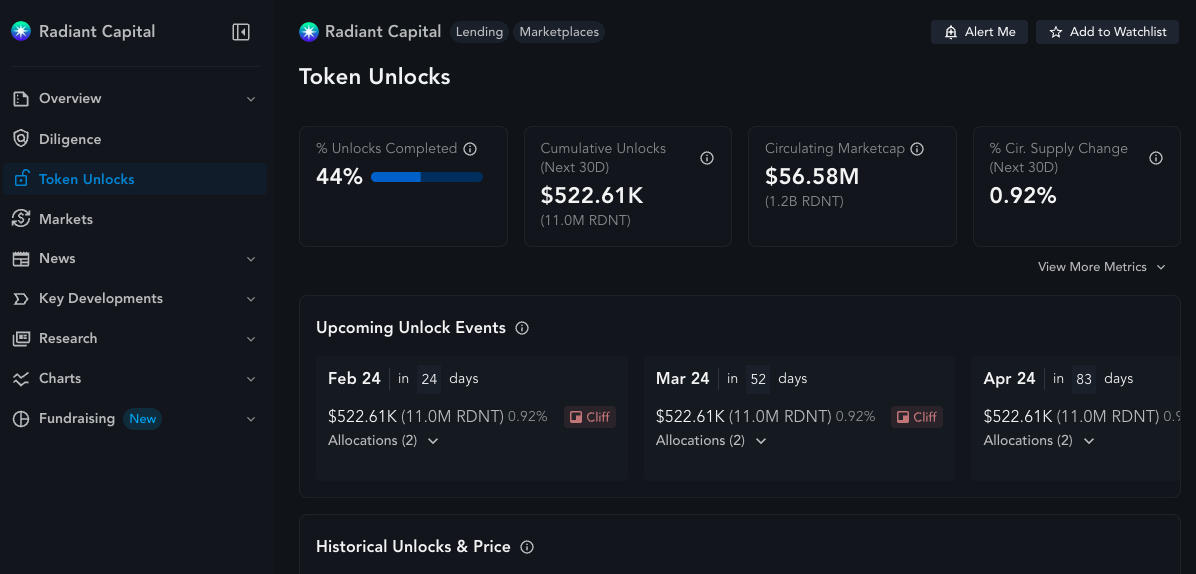Click Radiant Capital logo in page header
The image size is (1196, 574).
coord(309,31)
